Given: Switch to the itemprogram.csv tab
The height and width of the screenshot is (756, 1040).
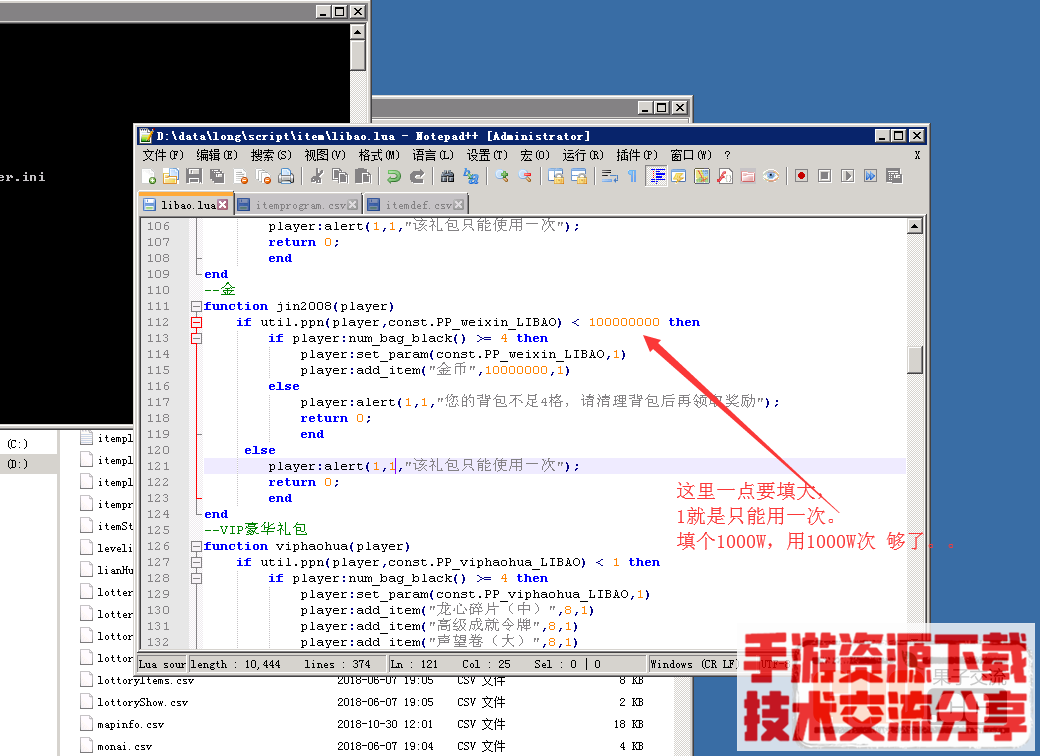Looking at the screenshot, I should coord(300,202).
